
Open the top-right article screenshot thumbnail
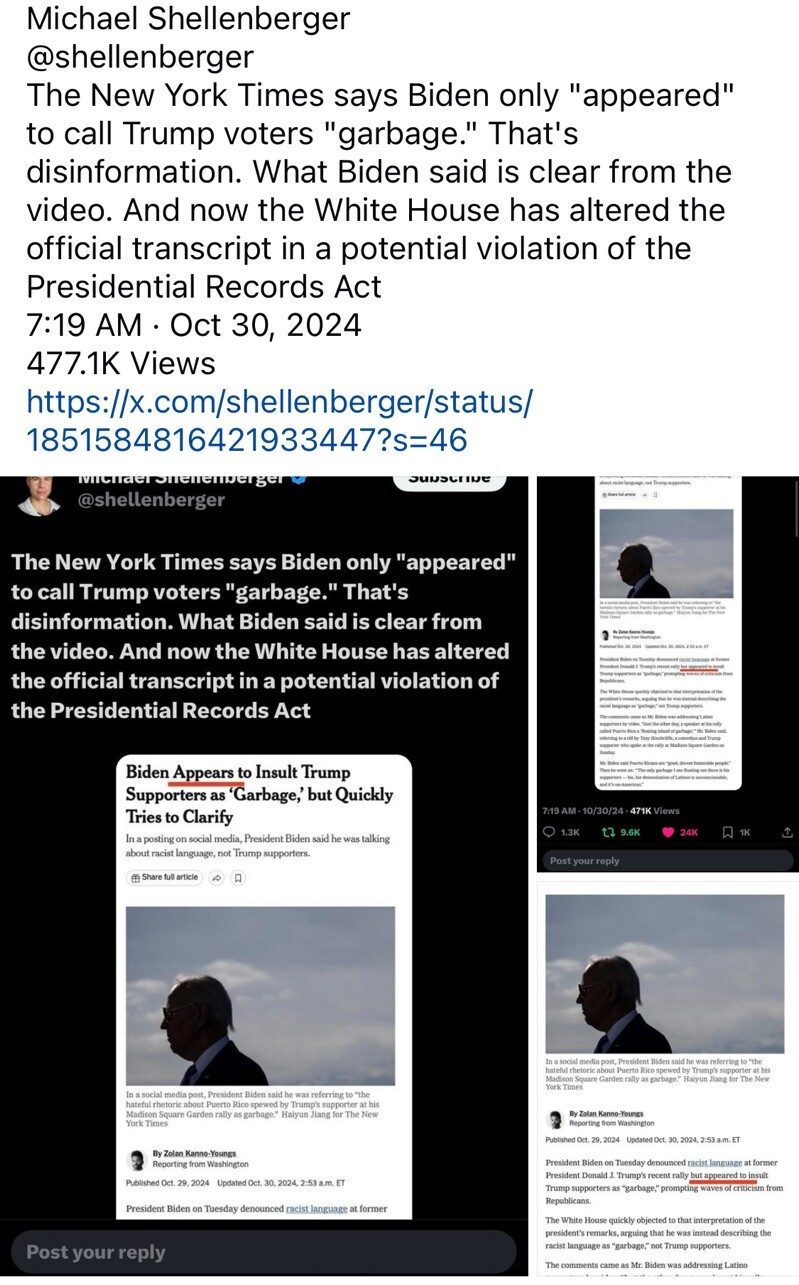tap(667, 635)
